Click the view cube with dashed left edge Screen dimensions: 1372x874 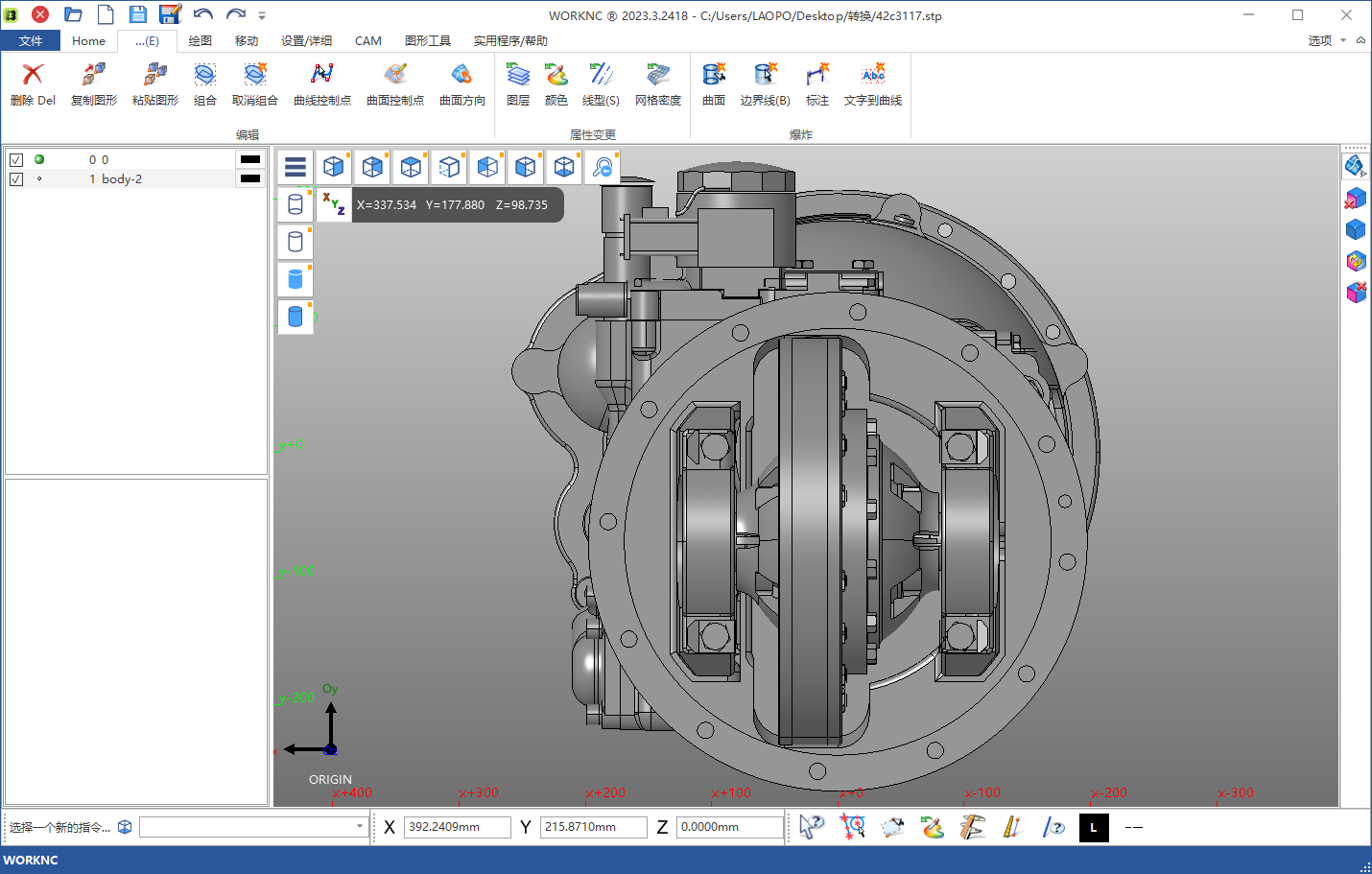click(x=449, y=167)
